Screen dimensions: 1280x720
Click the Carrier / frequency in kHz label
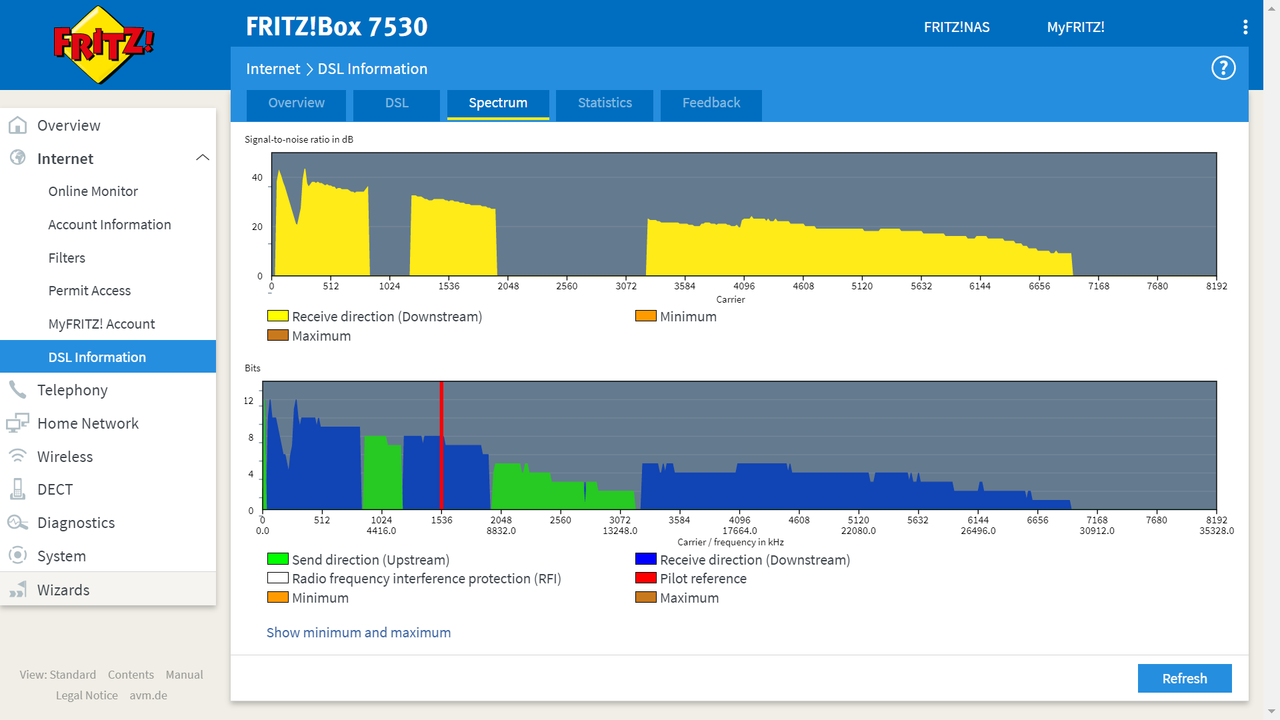coord(731,542)
